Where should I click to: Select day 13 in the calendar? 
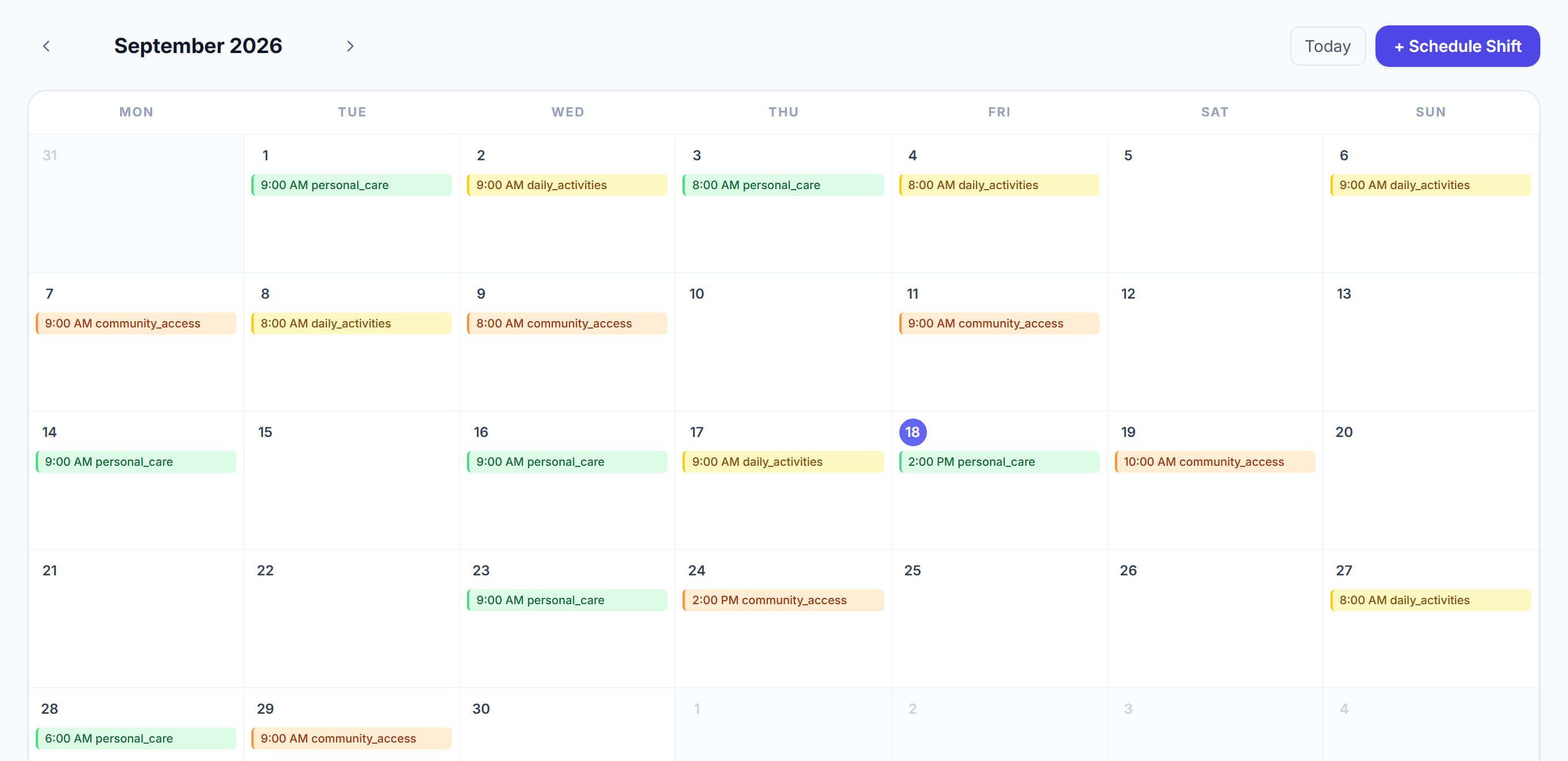(1343, 293)
